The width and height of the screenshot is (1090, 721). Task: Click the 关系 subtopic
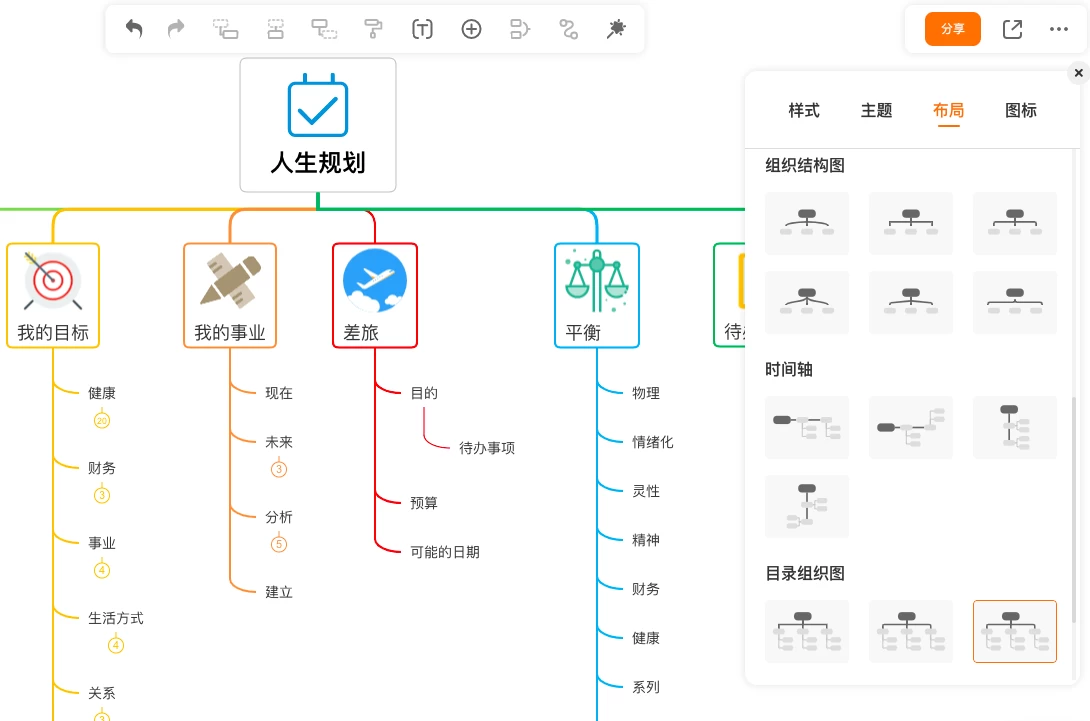(101, 693)
